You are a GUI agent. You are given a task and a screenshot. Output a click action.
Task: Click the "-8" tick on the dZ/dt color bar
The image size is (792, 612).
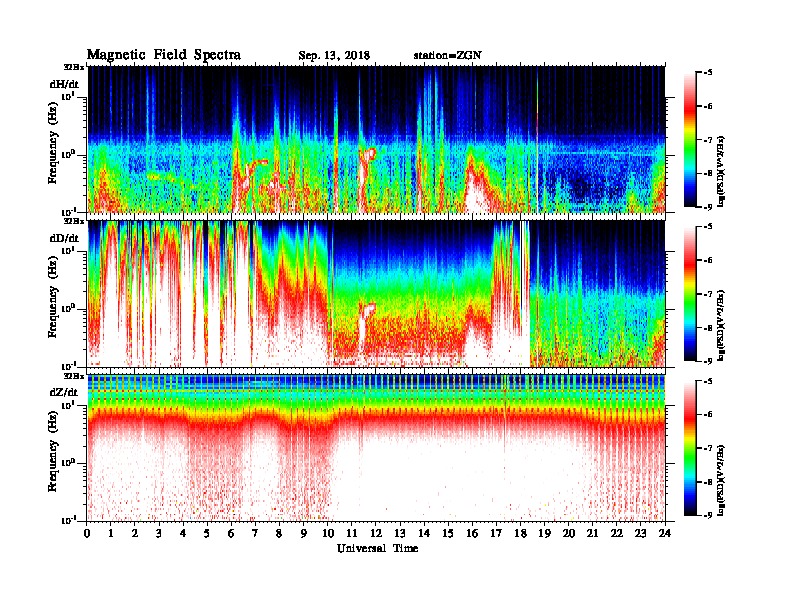[708, 482]
